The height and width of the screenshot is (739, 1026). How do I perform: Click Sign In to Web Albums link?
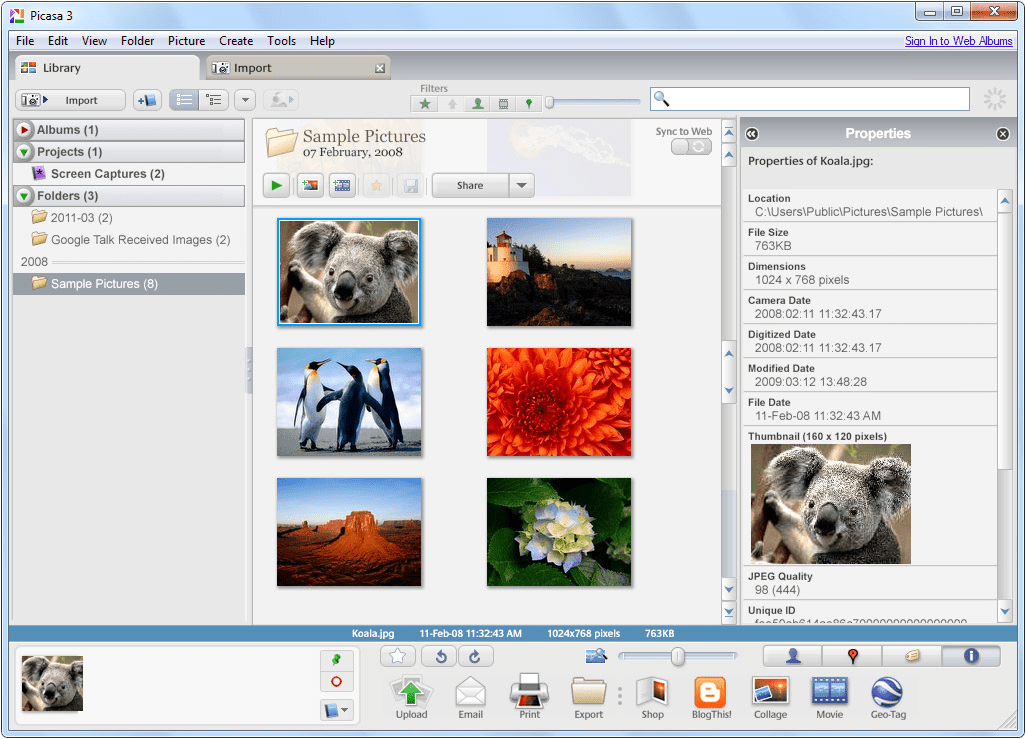pos(958,41)
